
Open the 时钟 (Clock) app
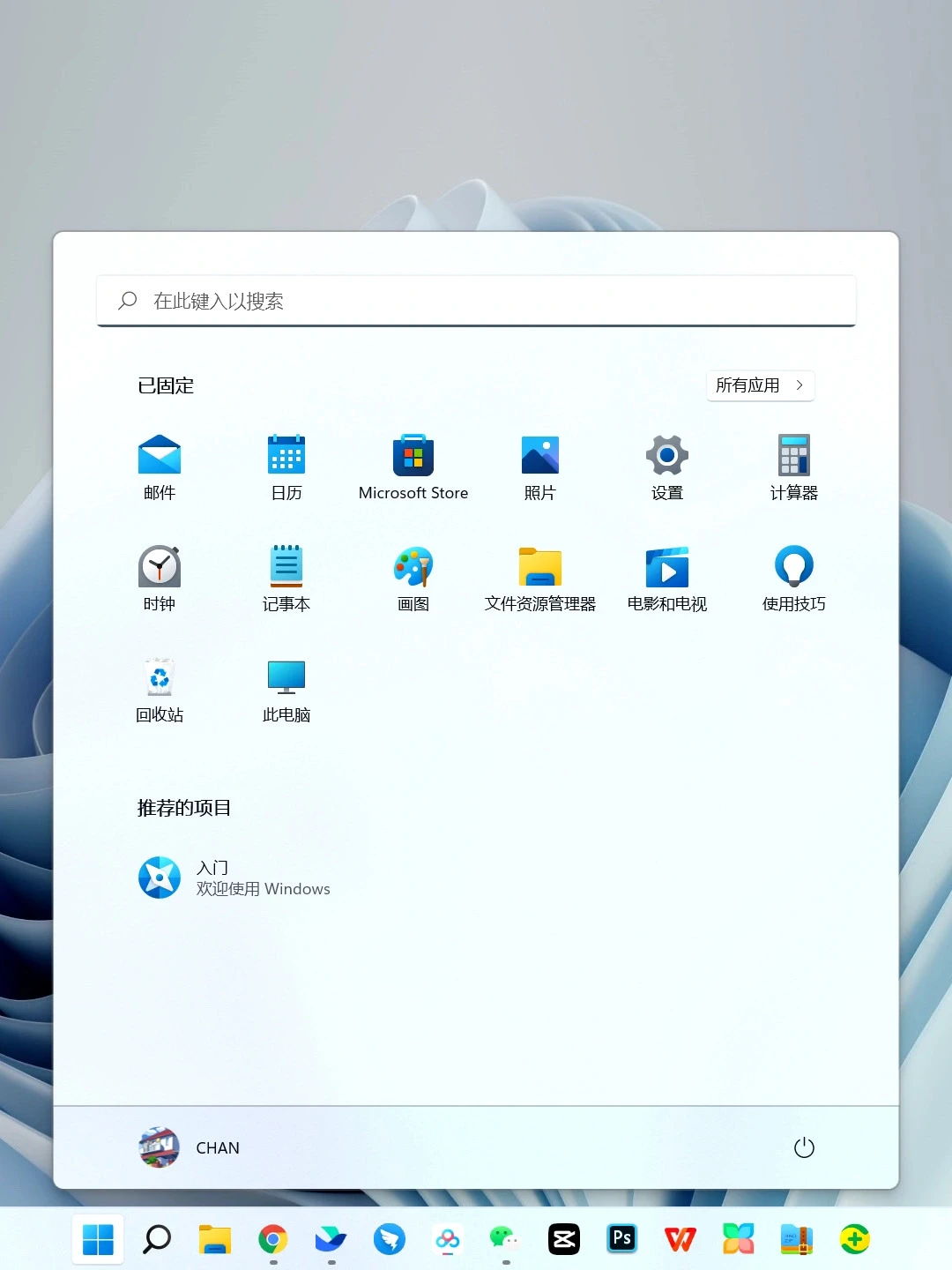[x=159, y=578]
